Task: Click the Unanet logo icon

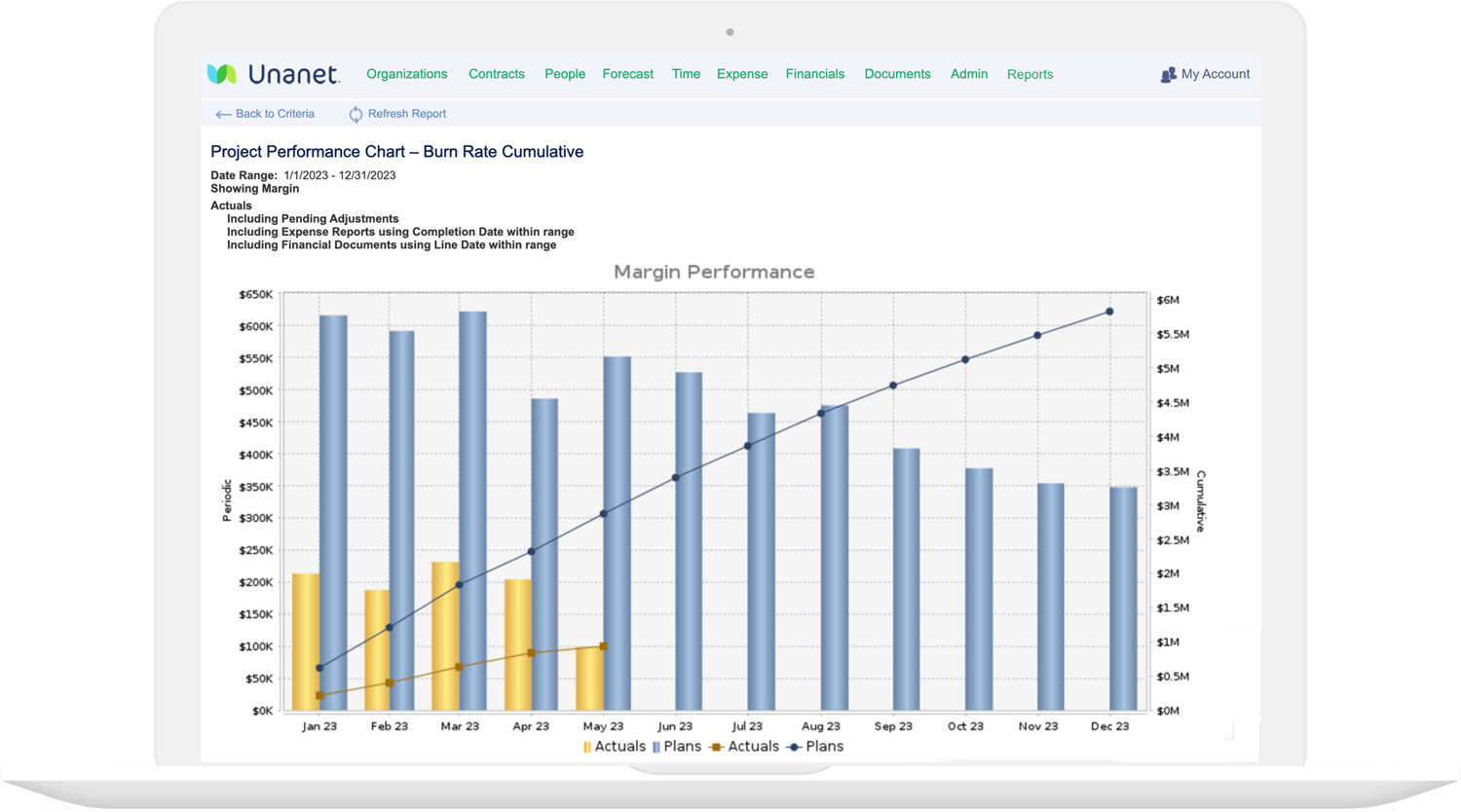Action: point(221,72)
